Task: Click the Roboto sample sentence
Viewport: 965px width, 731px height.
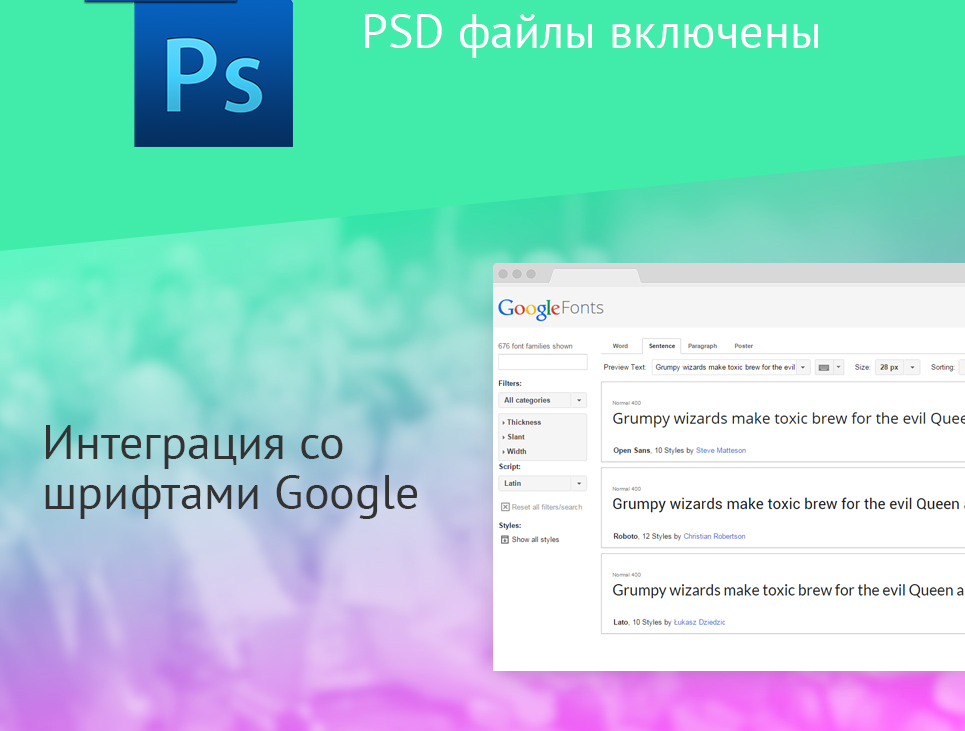Action: click(x=788, y=505)
